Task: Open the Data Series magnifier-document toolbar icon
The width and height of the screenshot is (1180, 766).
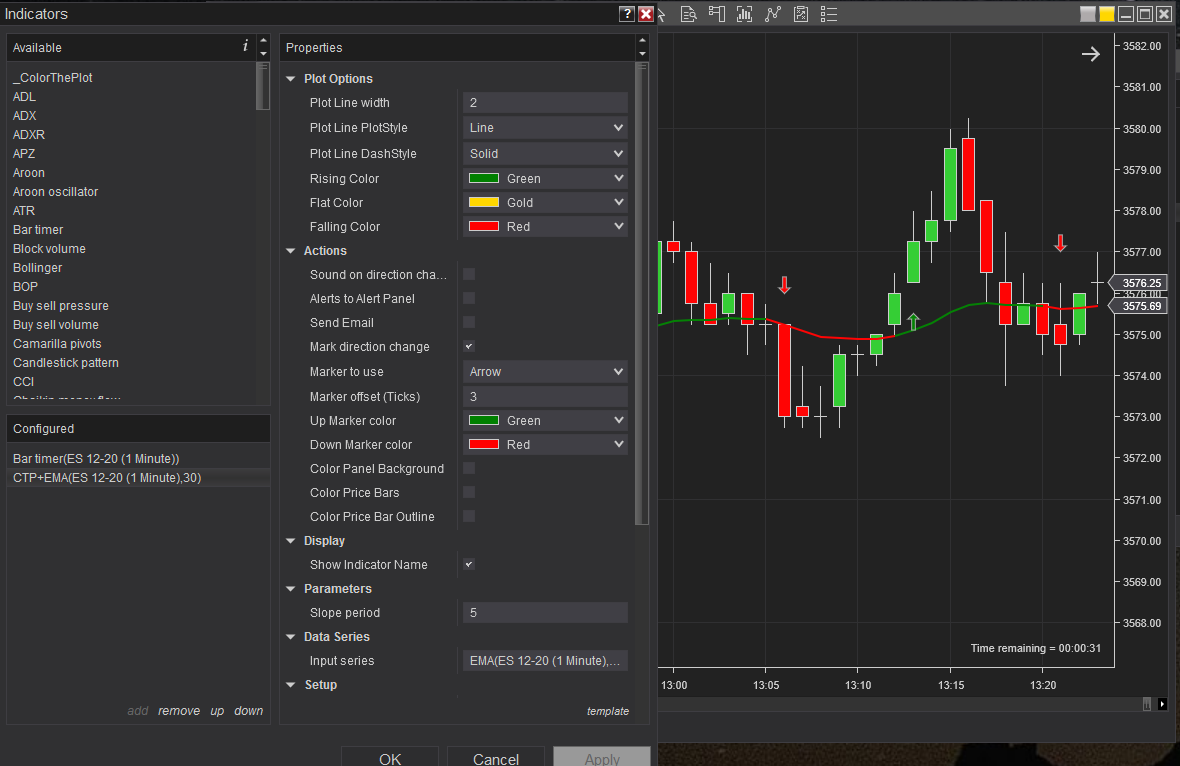Action: pos(688,14)
